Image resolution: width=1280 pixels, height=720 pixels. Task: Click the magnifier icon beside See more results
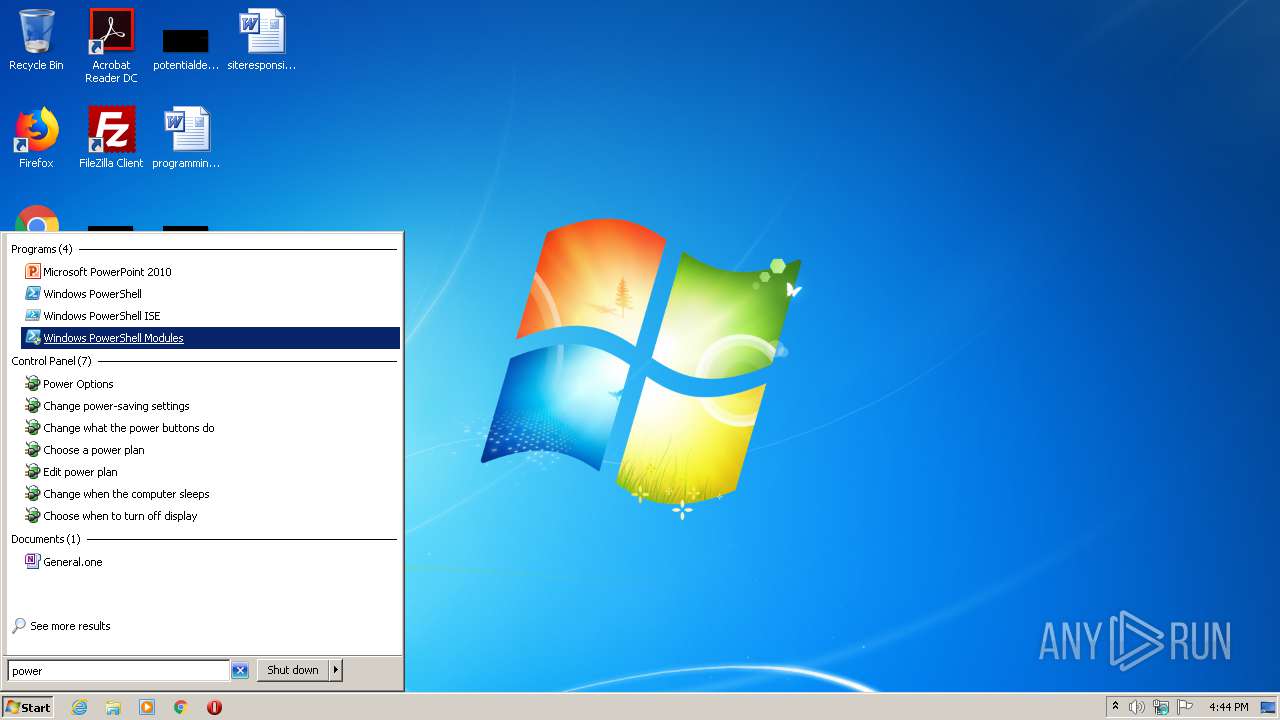(x=19, y=626)
